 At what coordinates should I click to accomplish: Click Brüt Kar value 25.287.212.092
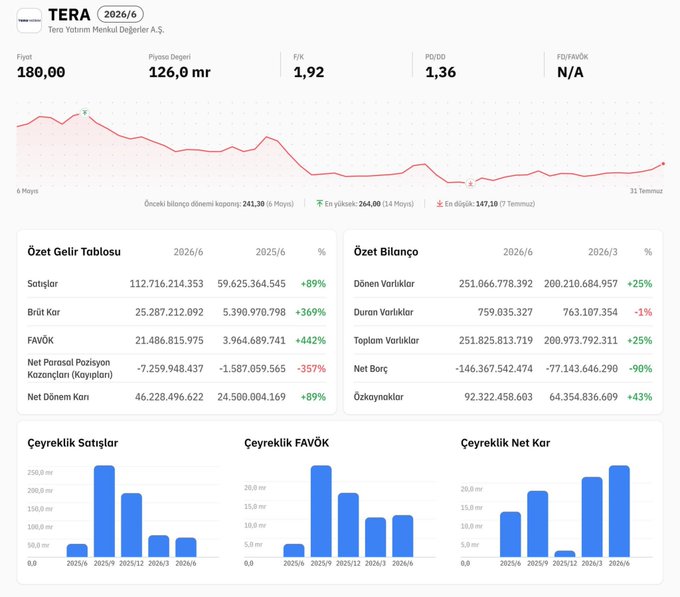(169, 312)
